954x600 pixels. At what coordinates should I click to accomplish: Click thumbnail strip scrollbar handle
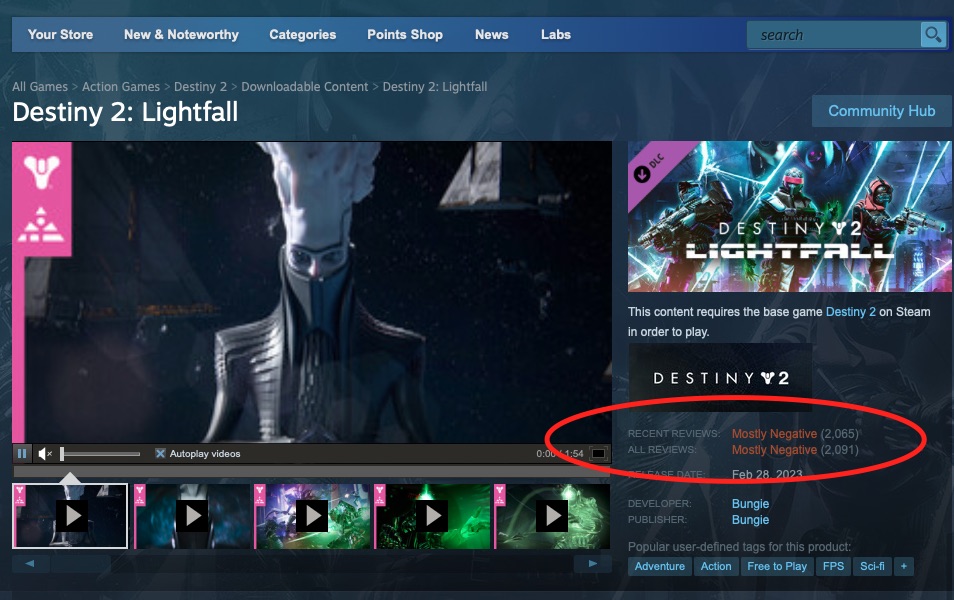[80, 563]
